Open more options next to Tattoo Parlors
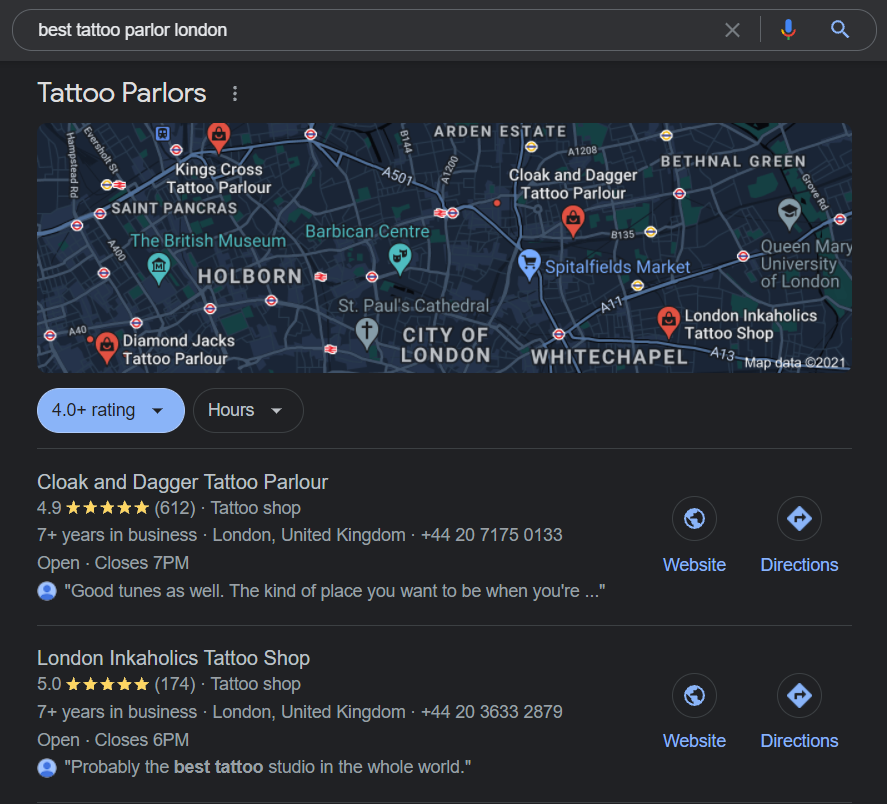 point(235,93)
